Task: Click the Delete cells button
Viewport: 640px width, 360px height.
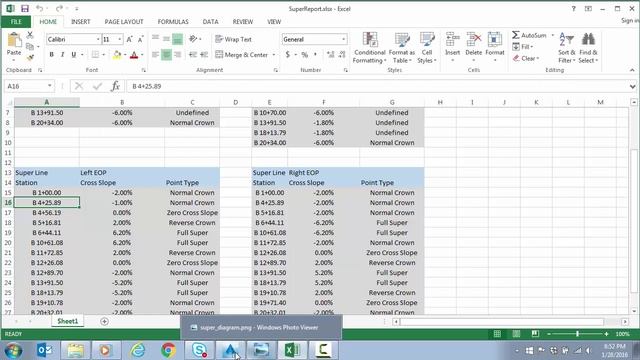Action: tap(473, 48)
